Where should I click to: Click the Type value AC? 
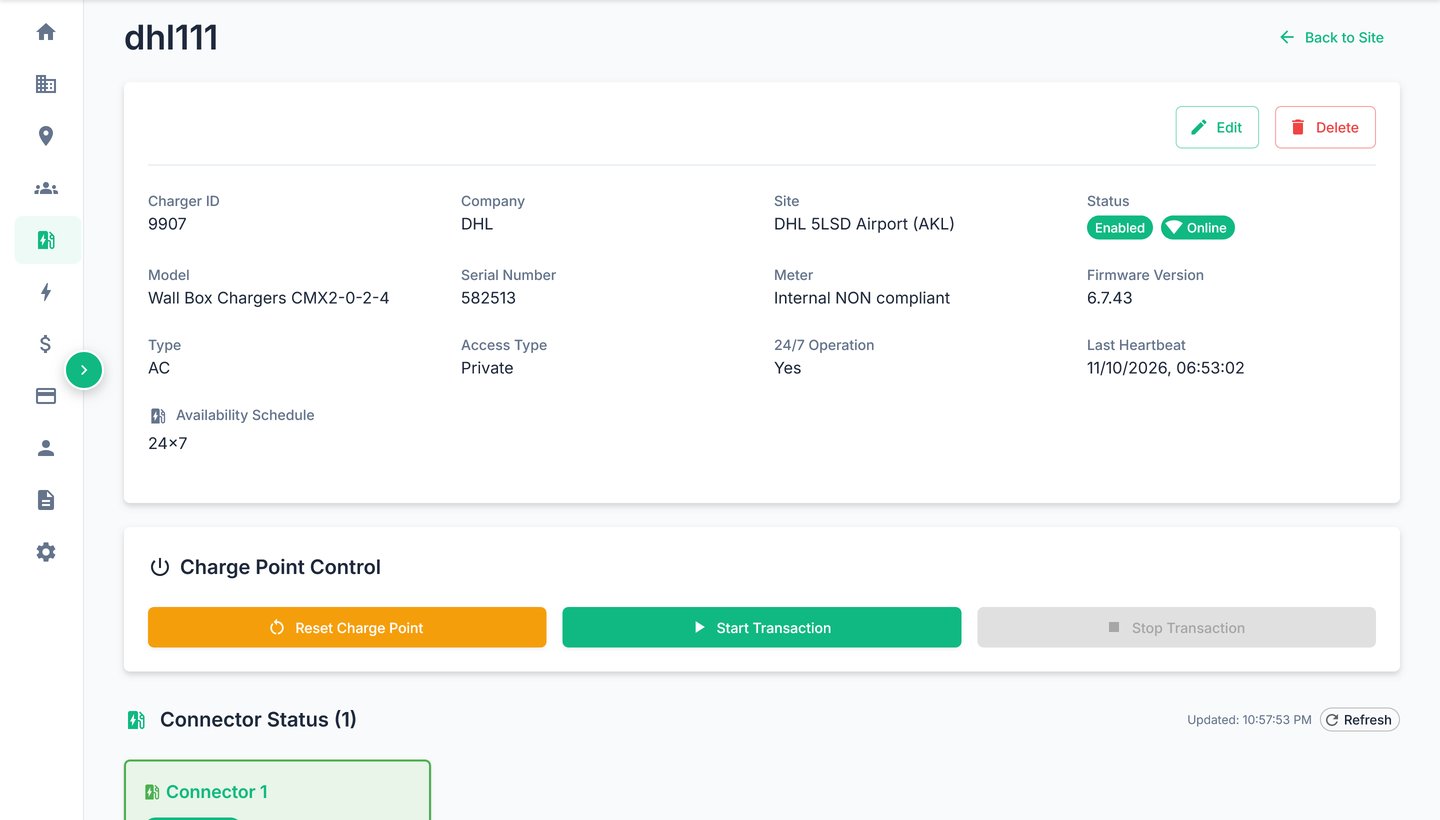coord(159,368)
